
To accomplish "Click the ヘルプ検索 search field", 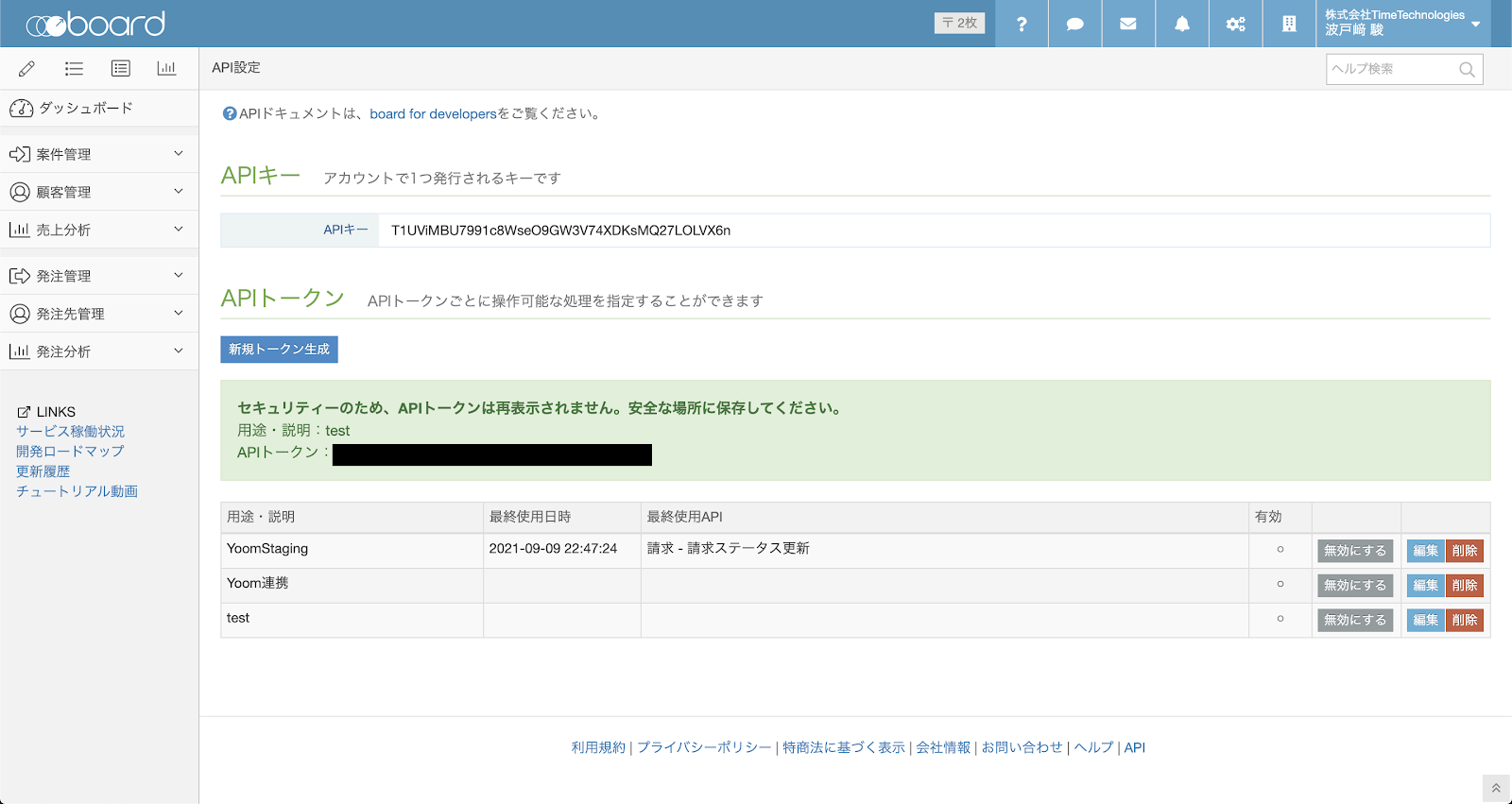I will 1393,69.
